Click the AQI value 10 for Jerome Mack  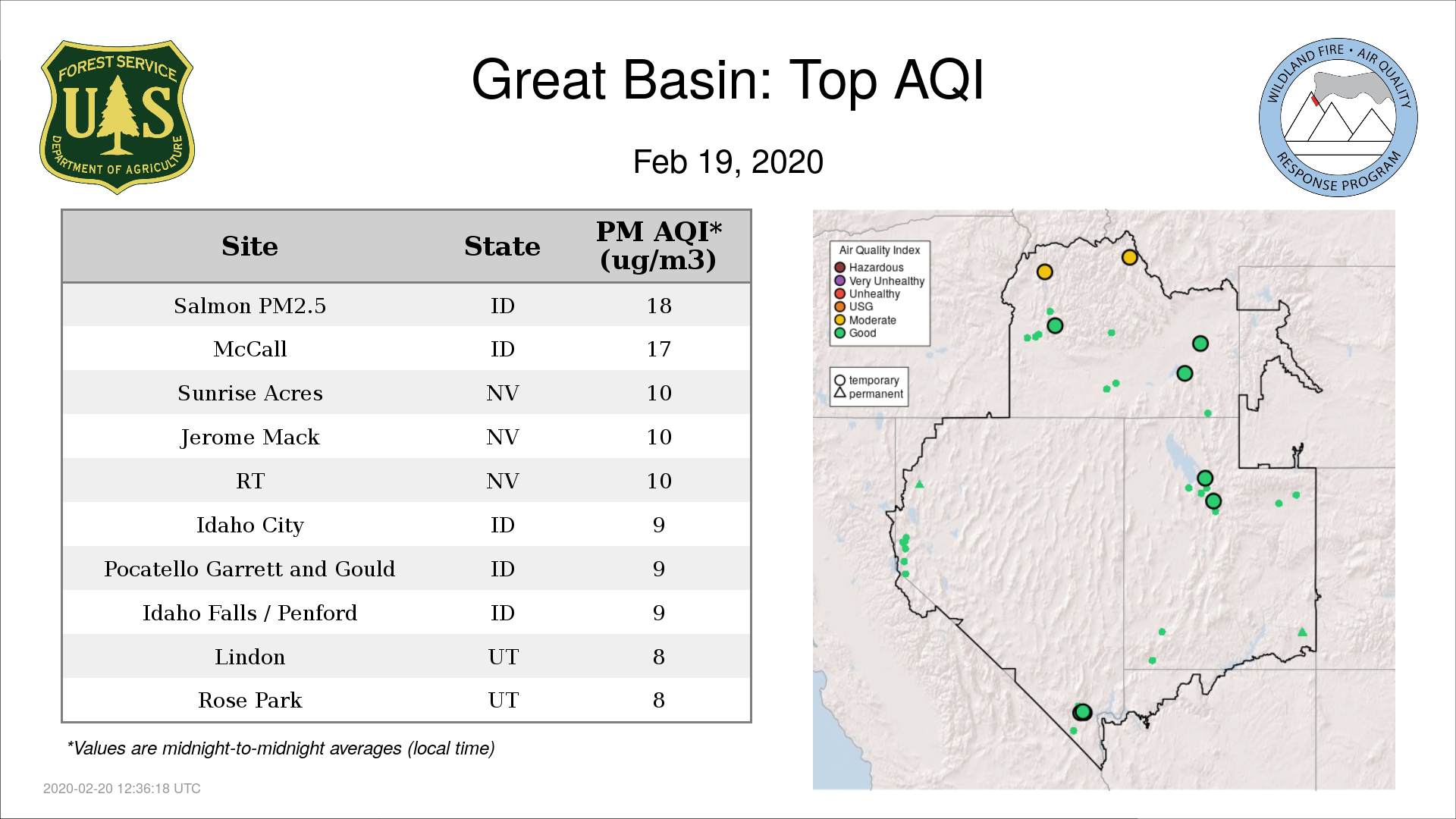click(x=659, y=437)
